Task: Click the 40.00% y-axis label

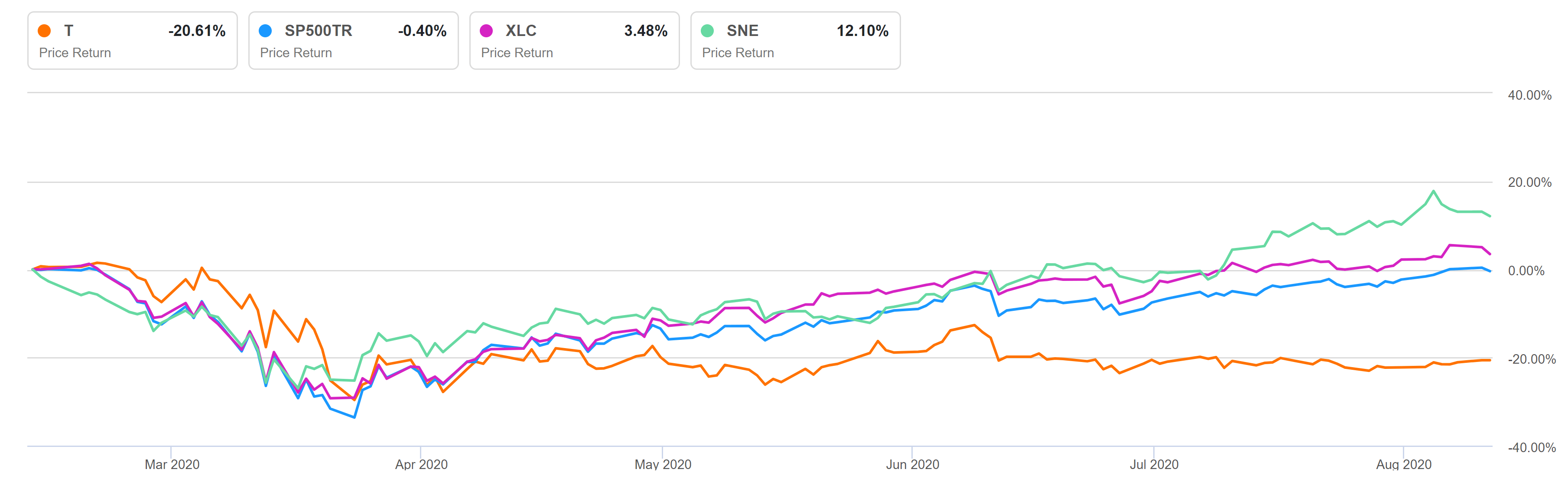Action: [1529, 95]
